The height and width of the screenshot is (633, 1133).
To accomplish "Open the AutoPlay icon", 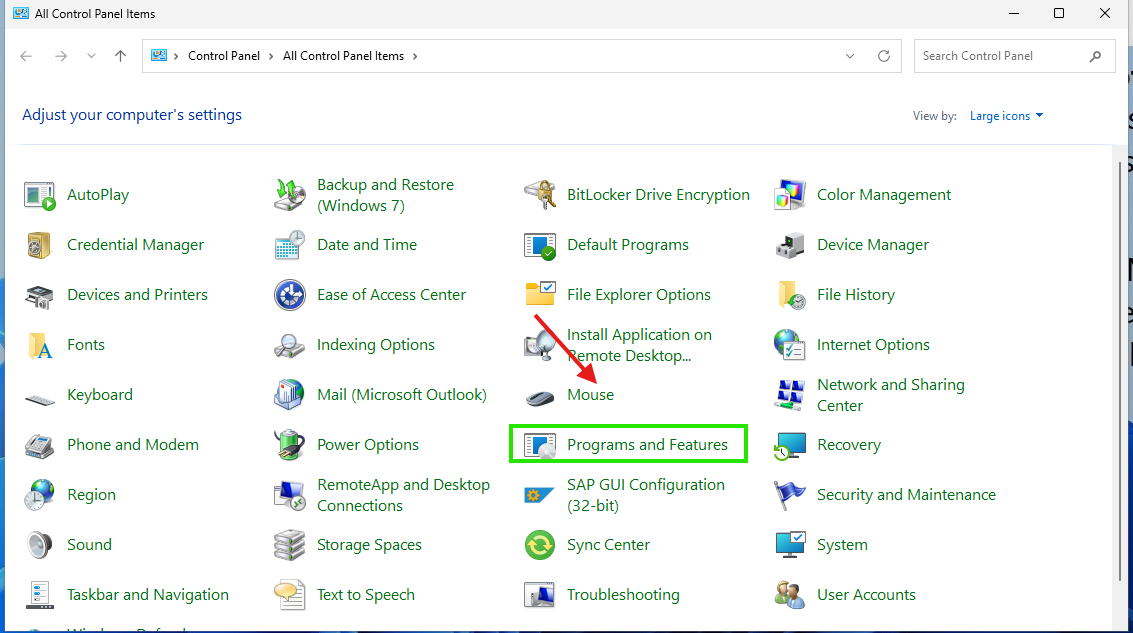I will click(x=39, y=195).
